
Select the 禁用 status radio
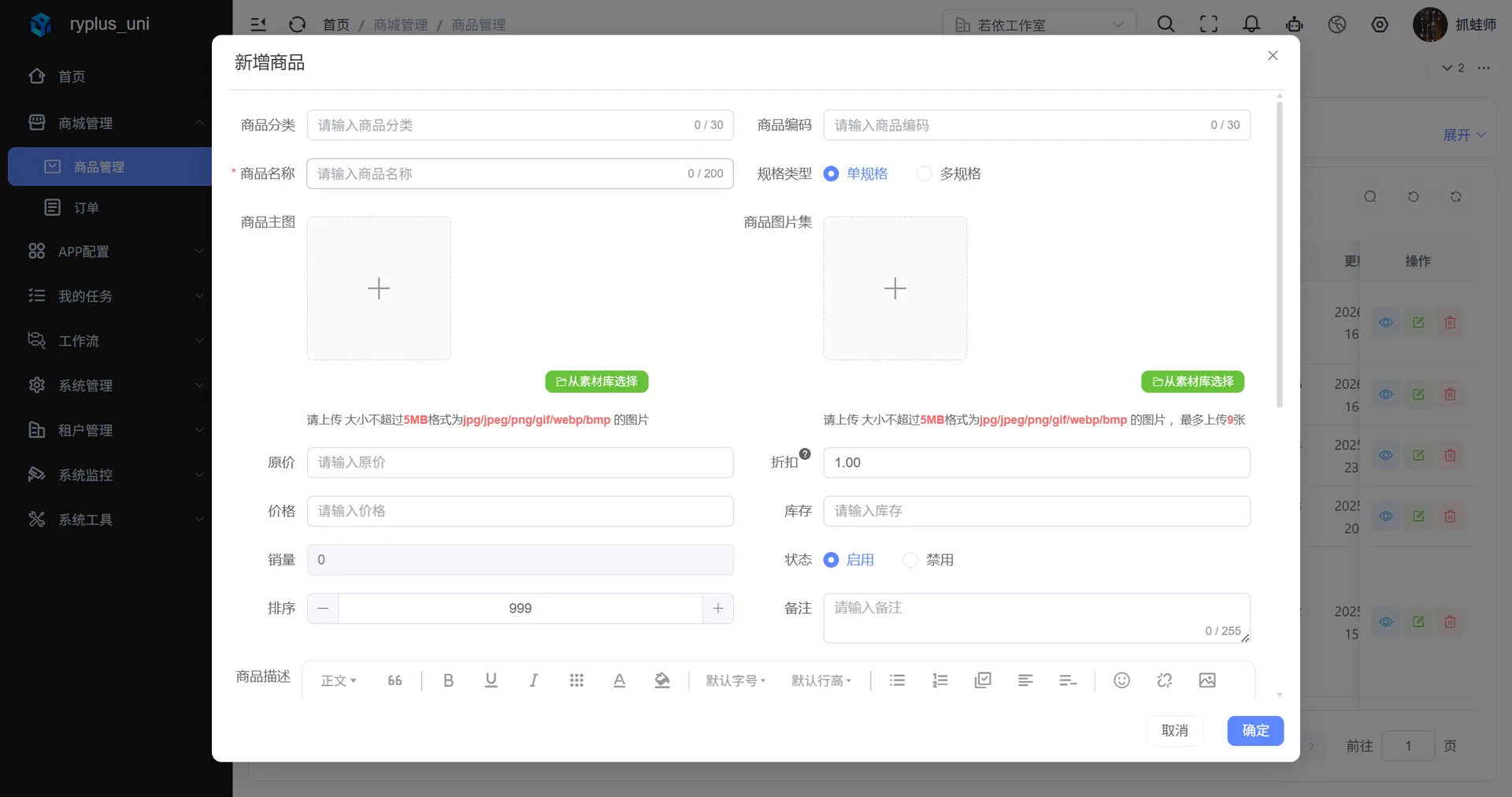928,560
